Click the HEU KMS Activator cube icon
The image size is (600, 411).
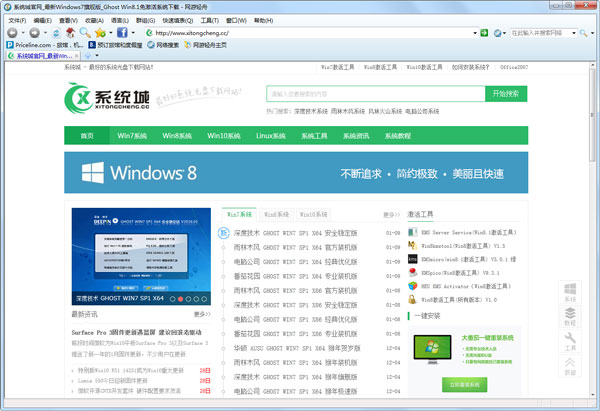click(412, 286)
